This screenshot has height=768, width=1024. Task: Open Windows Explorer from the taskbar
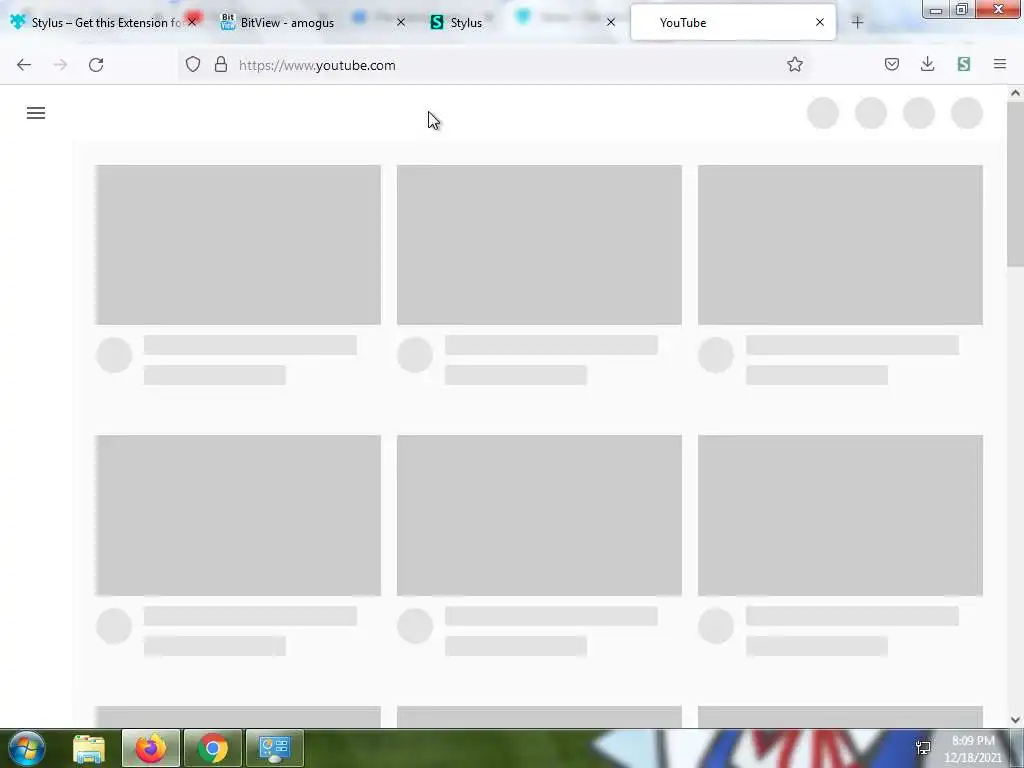89,748
